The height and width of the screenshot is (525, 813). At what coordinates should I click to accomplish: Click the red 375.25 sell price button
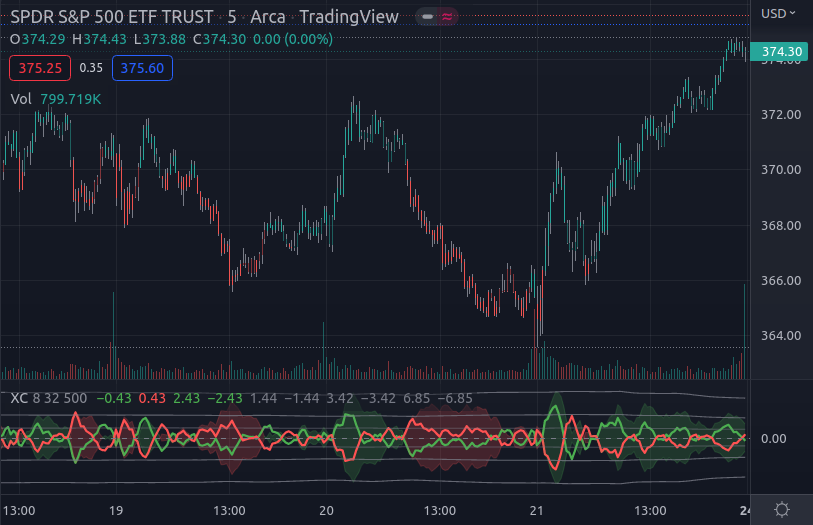coord(40,68)
